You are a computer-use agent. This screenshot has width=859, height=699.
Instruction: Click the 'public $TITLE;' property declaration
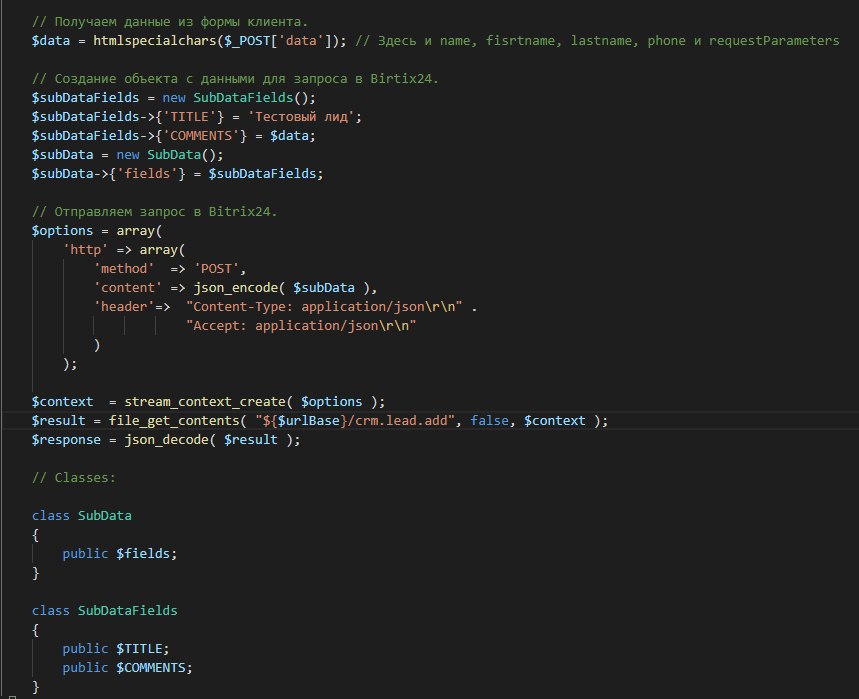(116, 649)
